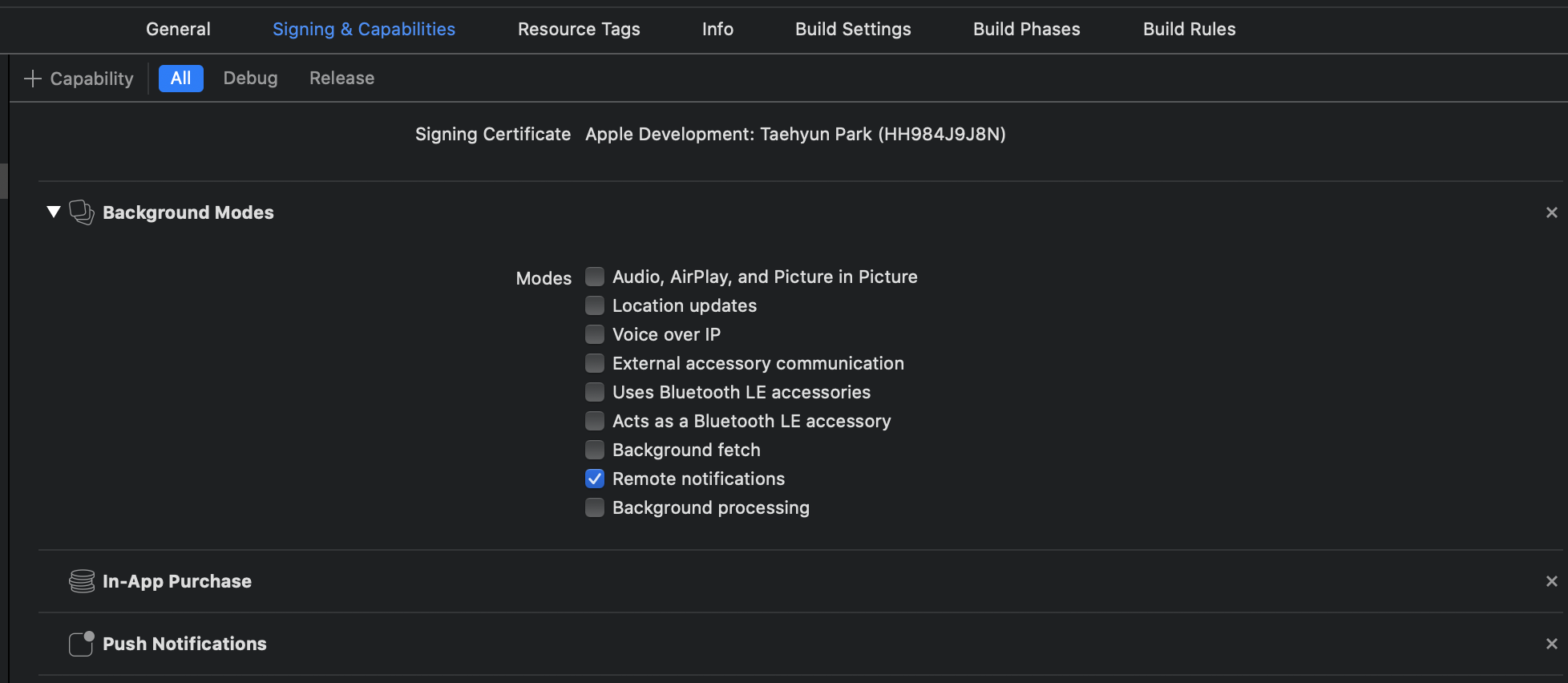
Task: Click the Push Notifications badge icon
Action: tap(82, 644)
